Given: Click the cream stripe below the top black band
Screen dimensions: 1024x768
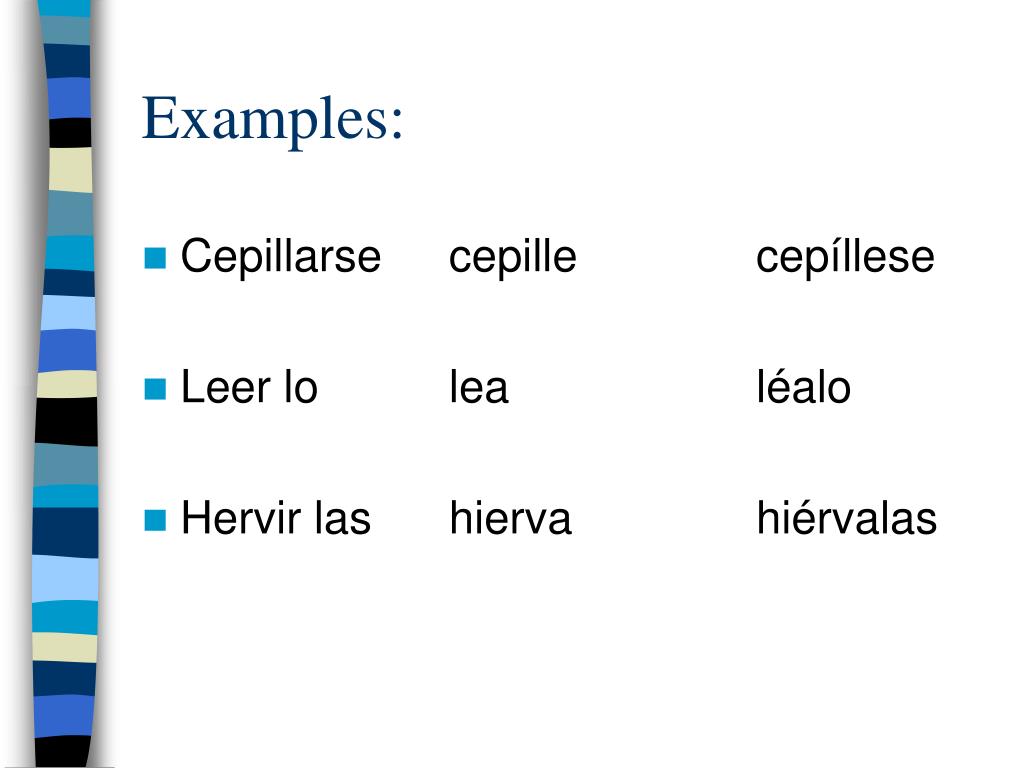Looking at the screenshot, I should pyautogui.click(x=71, y=170).
